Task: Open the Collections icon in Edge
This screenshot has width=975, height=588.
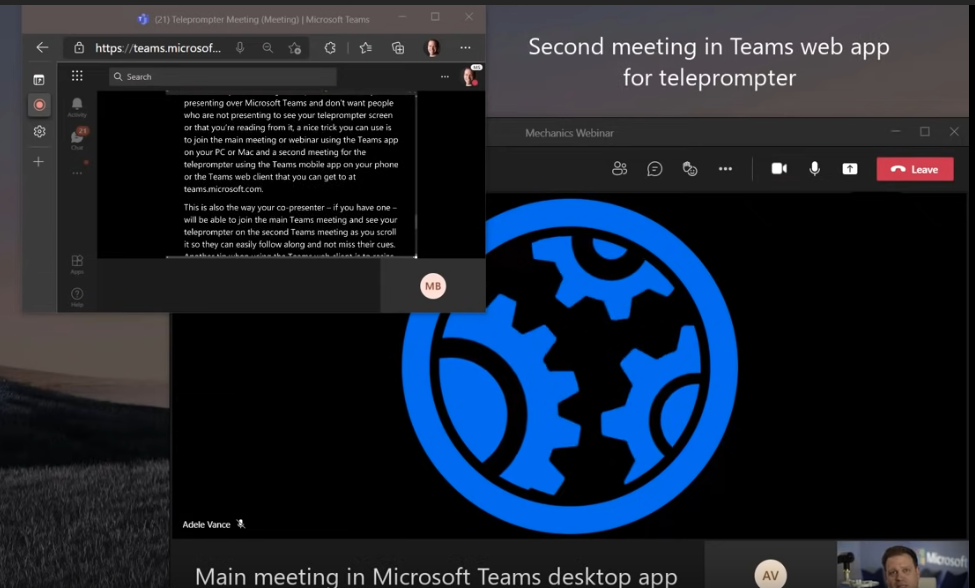Action: tap(398, 48)
